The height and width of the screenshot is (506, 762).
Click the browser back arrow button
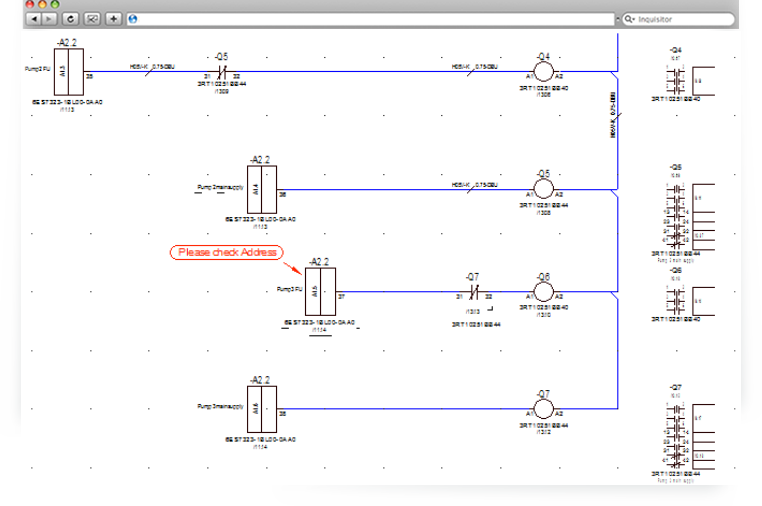(34, 18)
